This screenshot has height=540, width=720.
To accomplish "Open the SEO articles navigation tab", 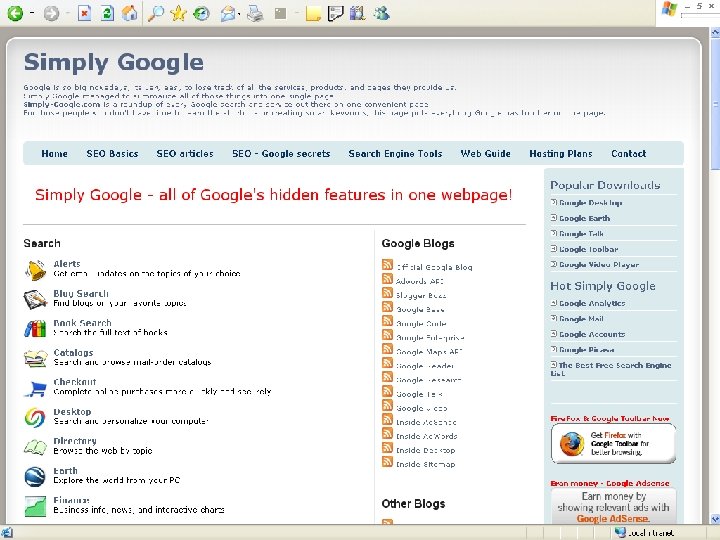I will coord(185,154).
